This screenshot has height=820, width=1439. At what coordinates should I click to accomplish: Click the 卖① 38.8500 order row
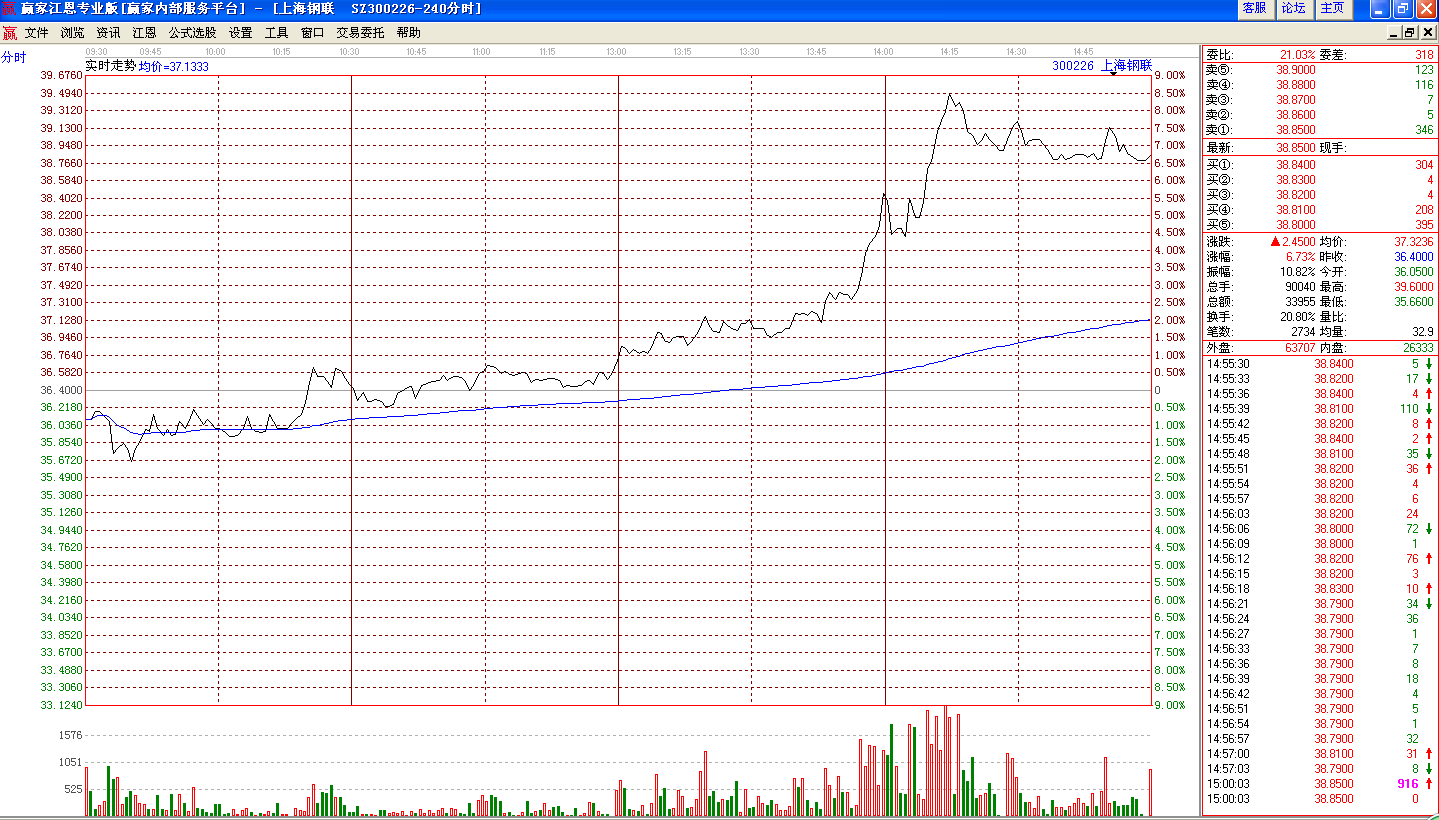pyautogui.click(x=1319, y=130)
